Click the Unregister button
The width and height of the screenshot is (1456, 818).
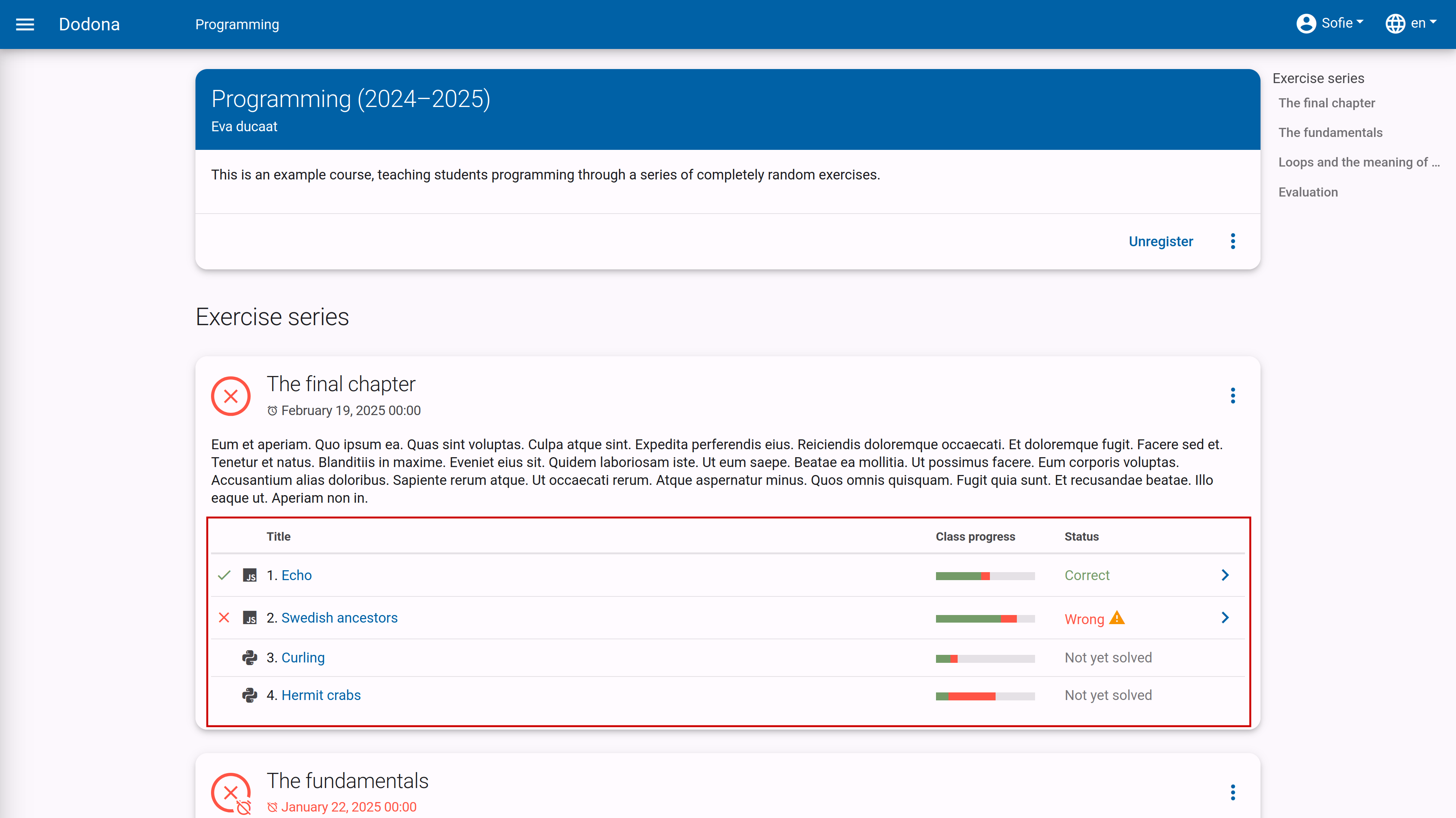[1160, 241]
